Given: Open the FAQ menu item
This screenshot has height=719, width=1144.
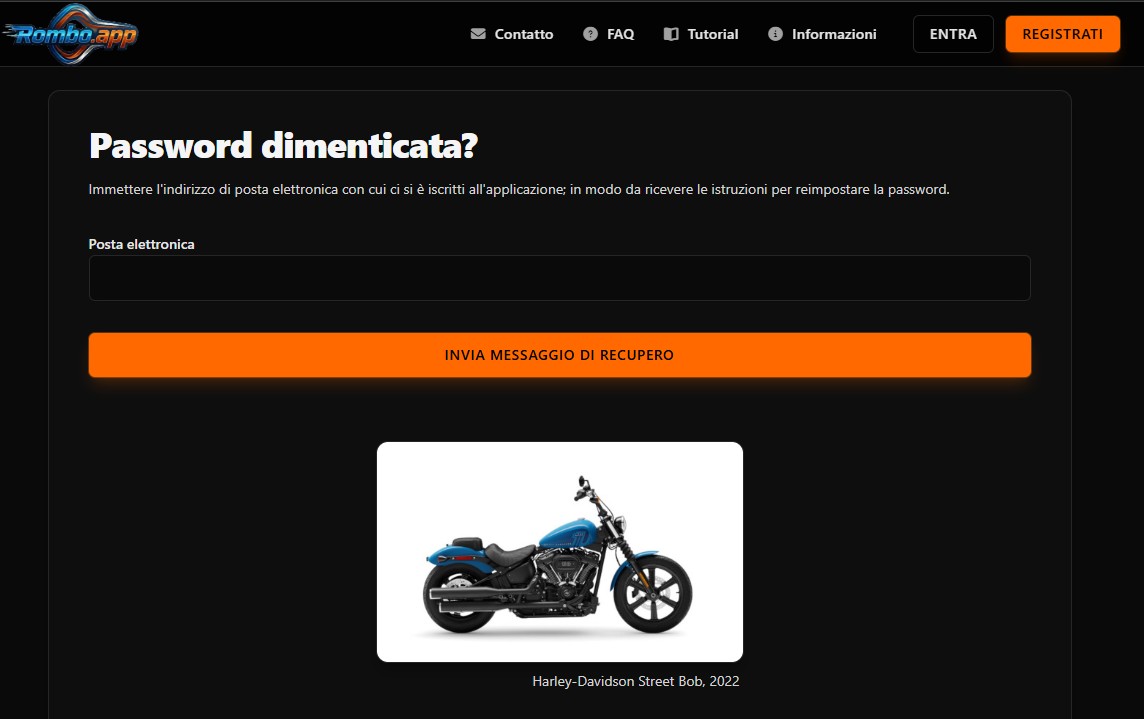Looking at the screenshot, I should pyautogui.click(x=608, y=34).
